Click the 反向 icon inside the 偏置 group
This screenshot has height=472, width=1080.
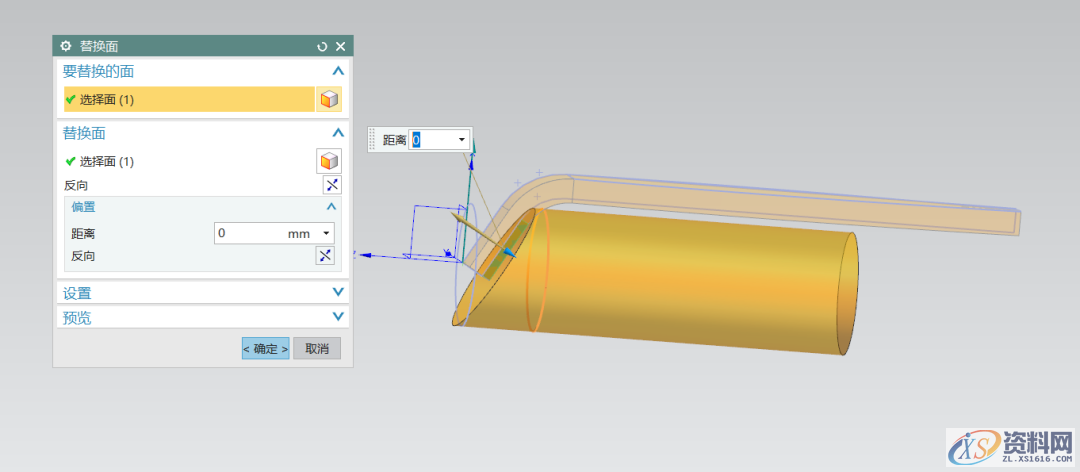(x=325, y=256)
